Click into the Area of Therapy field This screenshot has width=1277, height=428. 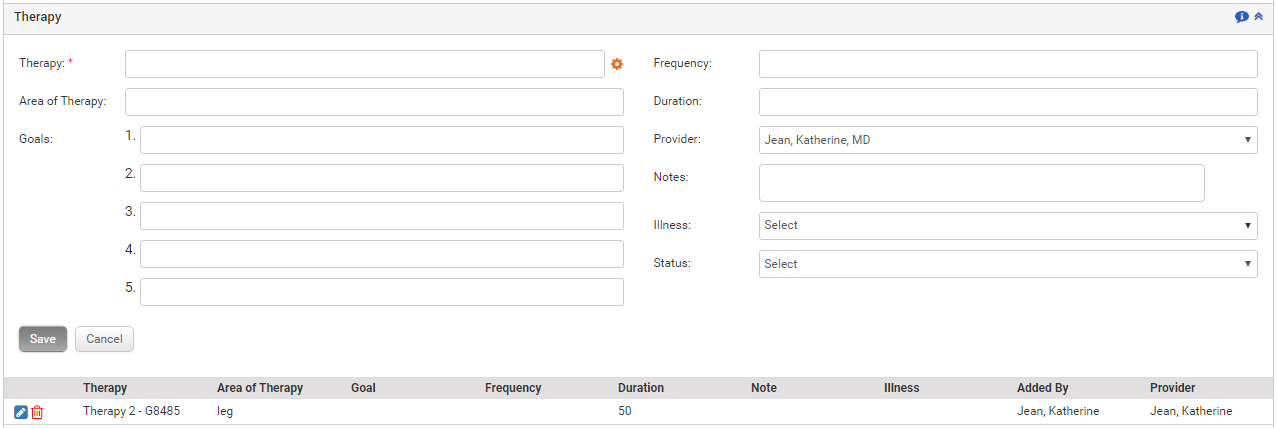pos(373,102)
